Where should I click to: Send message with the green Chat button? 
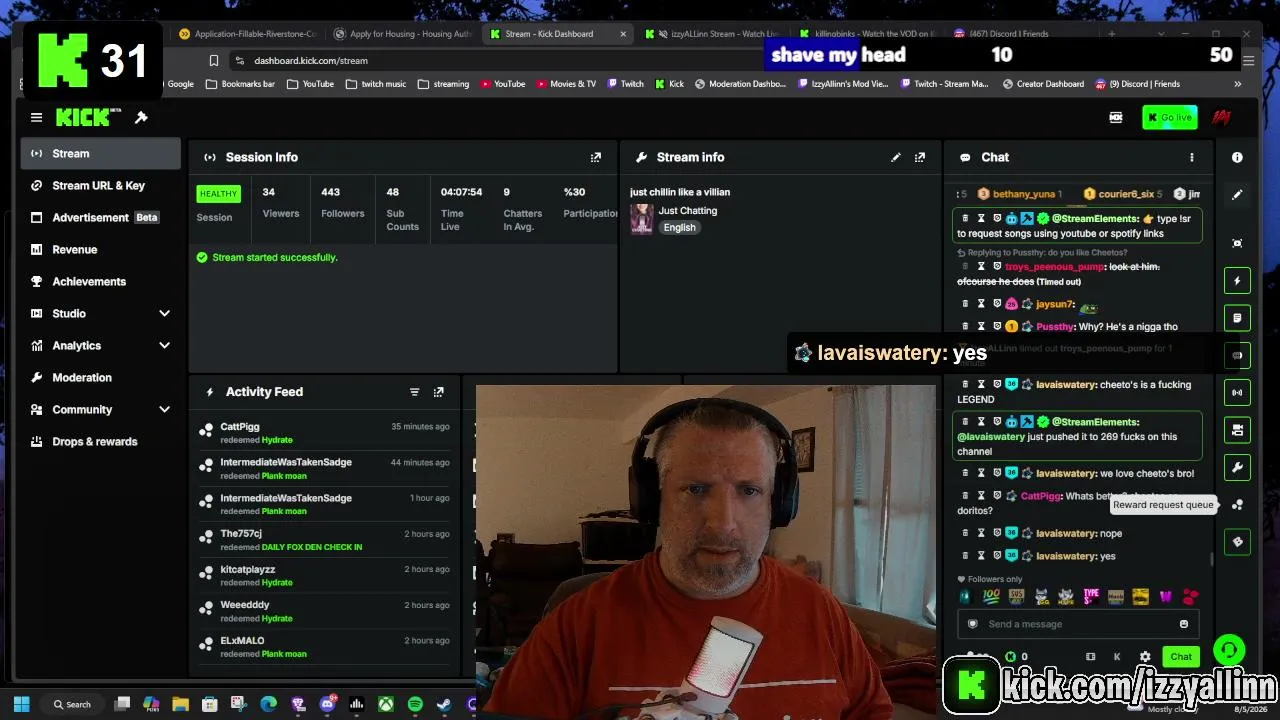coord(1181,657)
